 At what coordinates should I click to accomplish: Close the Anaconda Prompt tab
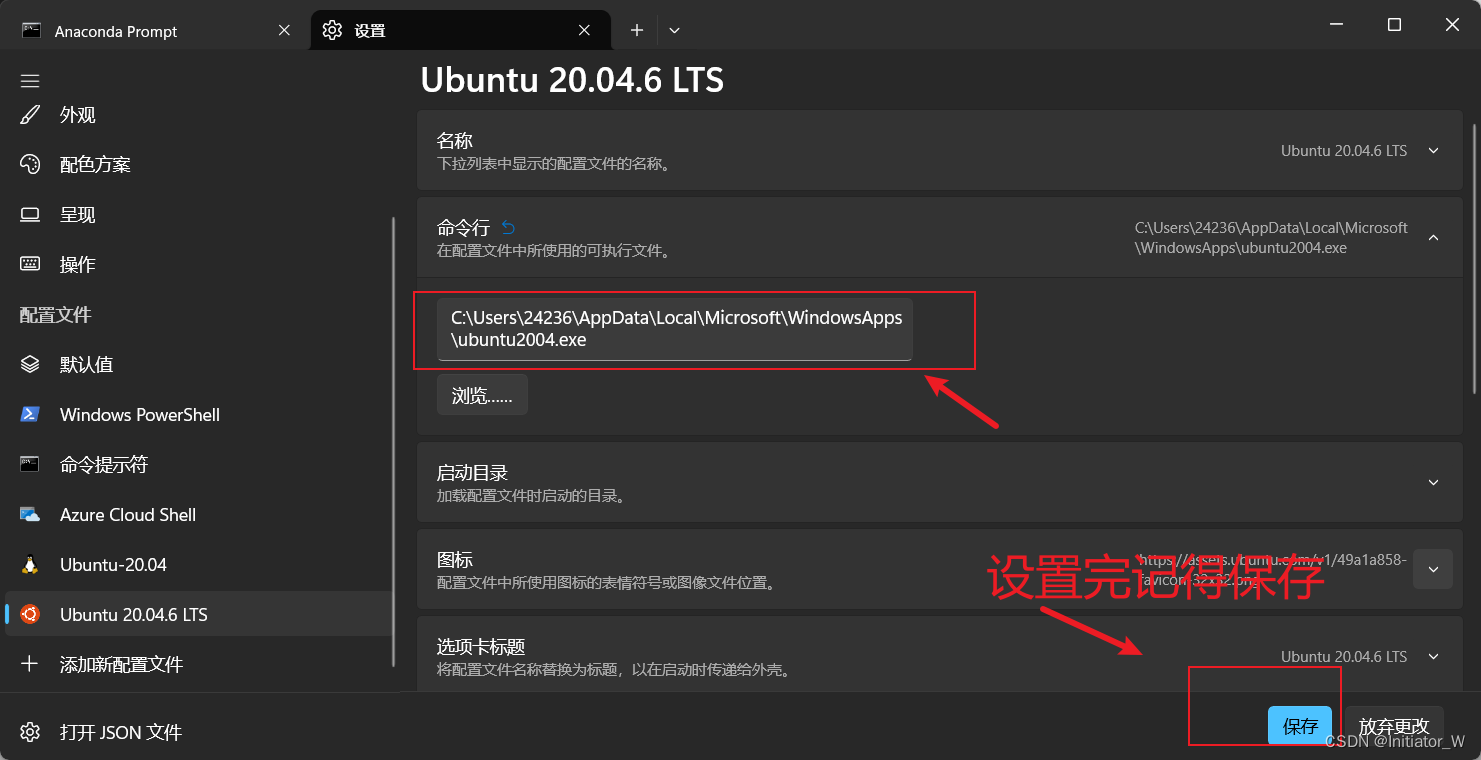(284, 30)
